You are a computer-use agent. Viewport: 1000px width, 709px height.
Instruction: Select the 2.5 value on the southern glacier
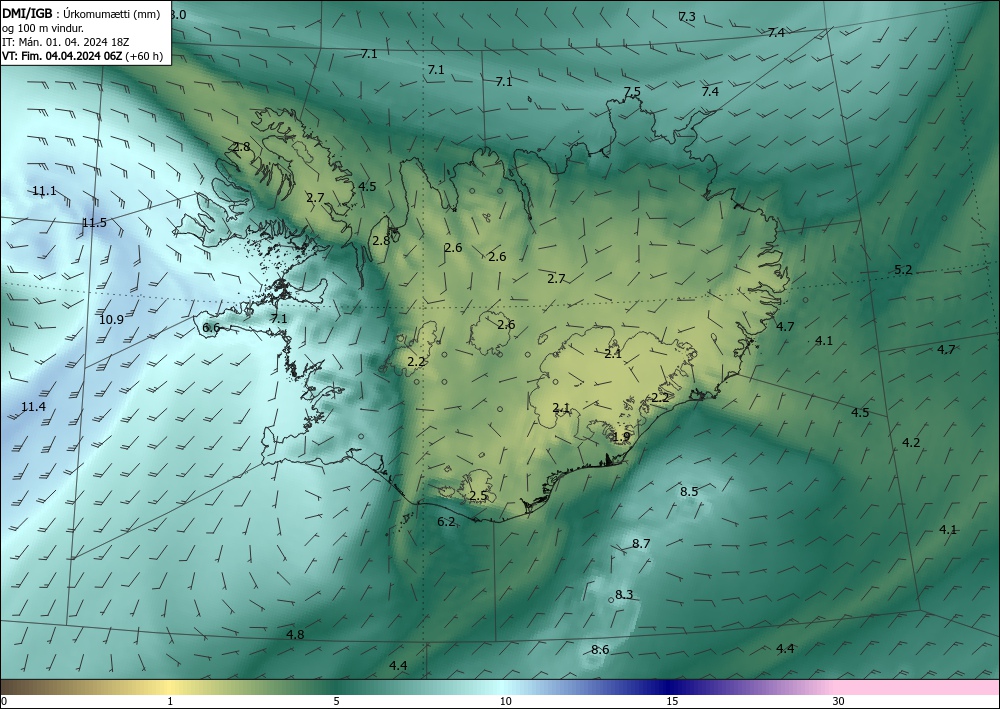478,496
